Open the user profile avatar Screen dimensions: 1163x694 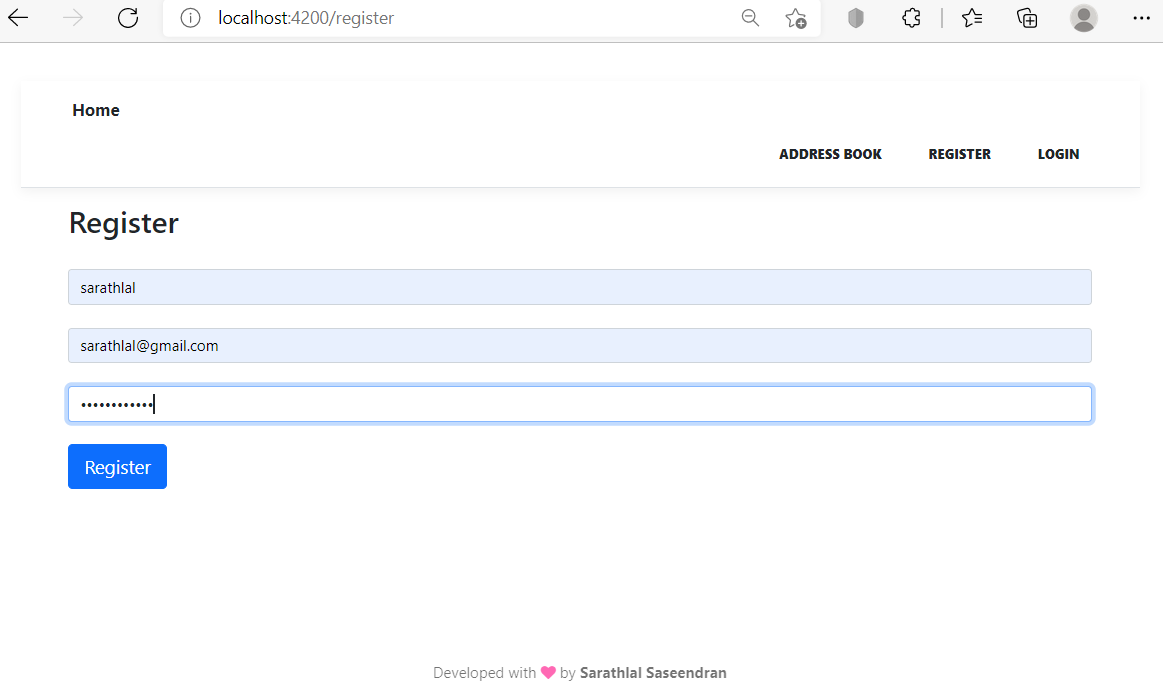(1083, 18)
